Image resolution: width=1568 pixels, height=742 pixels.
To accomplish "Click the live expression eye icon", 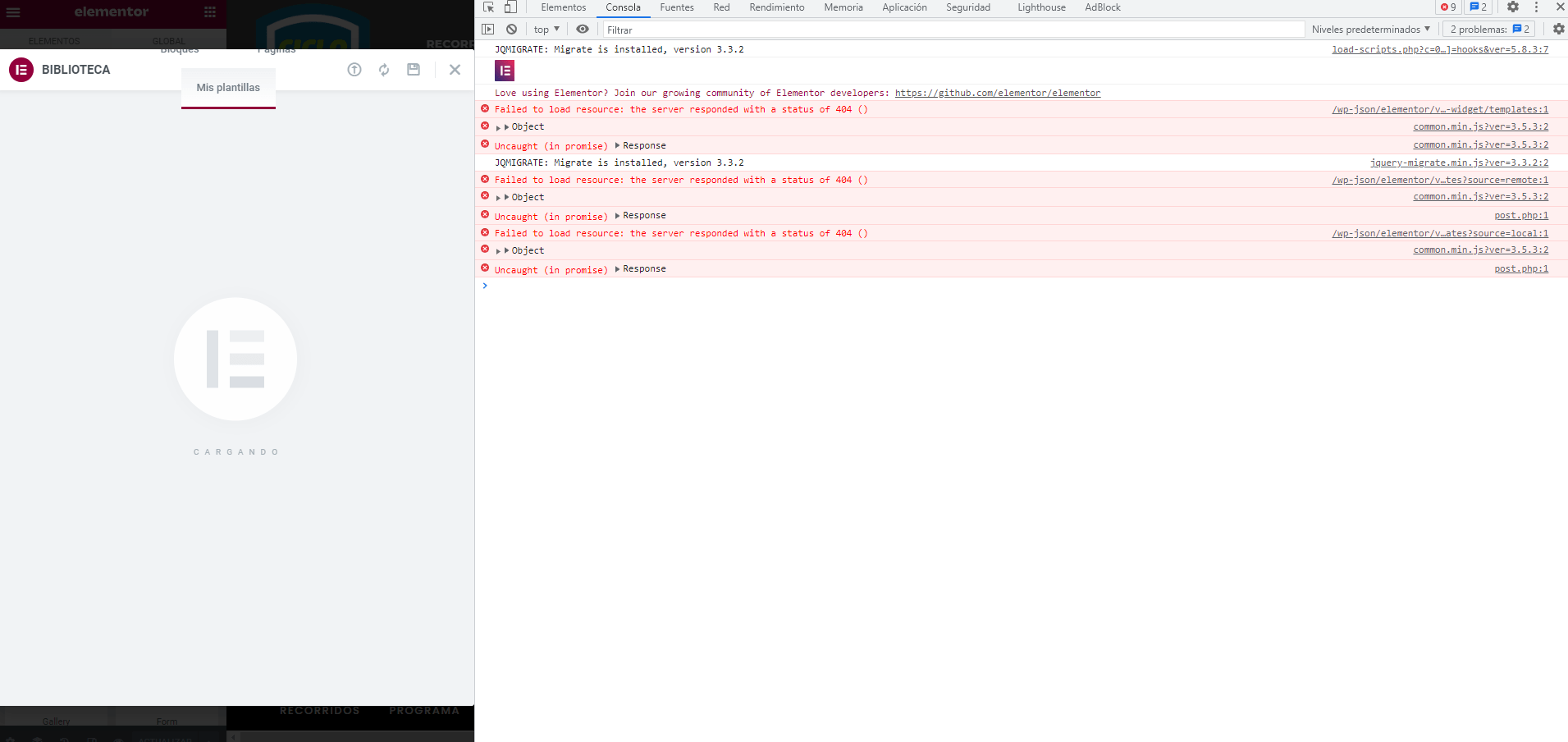I will [583, 30].
